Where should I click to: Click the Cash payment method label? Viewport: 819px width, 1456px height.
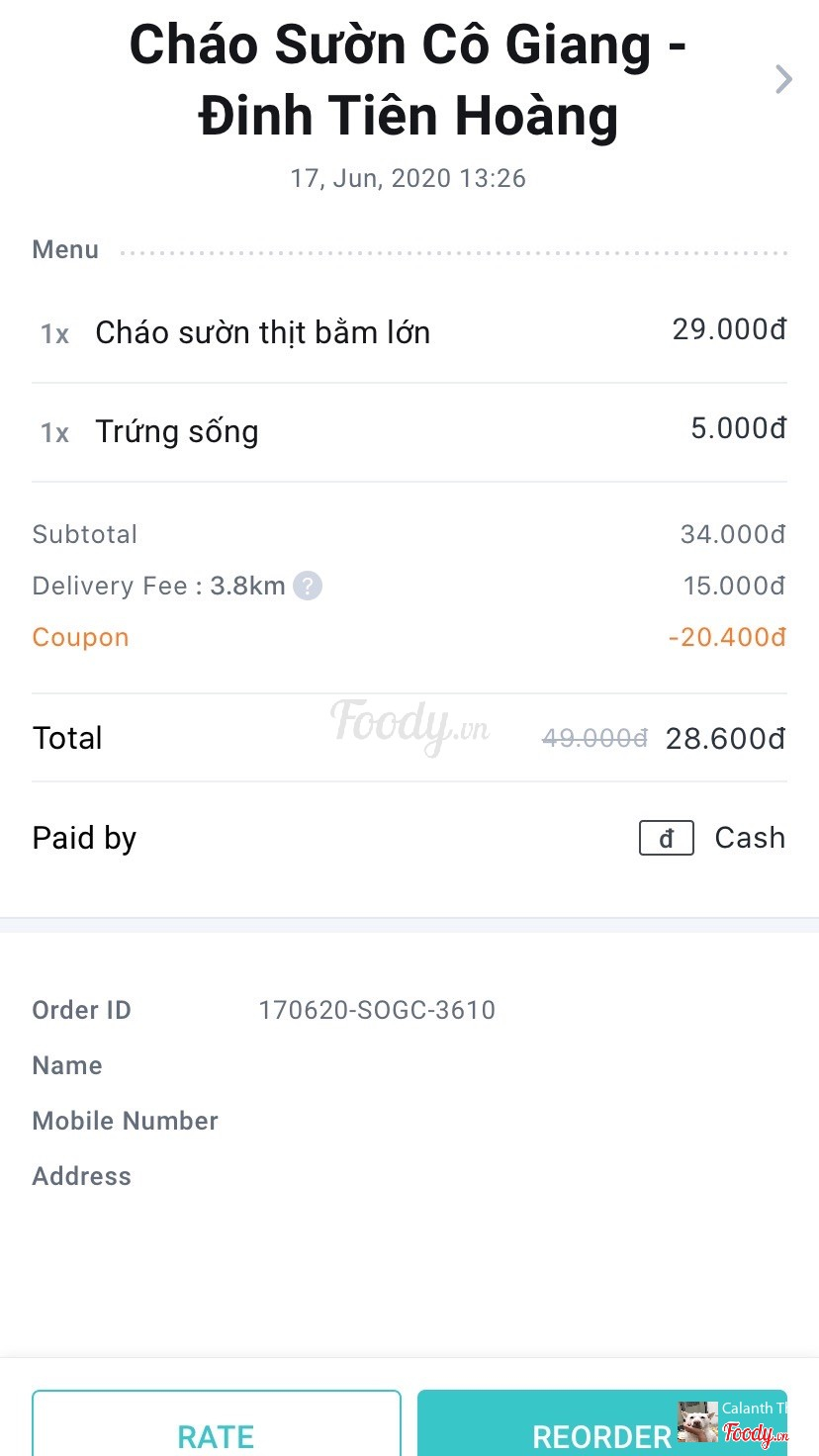tap(750, 838)
